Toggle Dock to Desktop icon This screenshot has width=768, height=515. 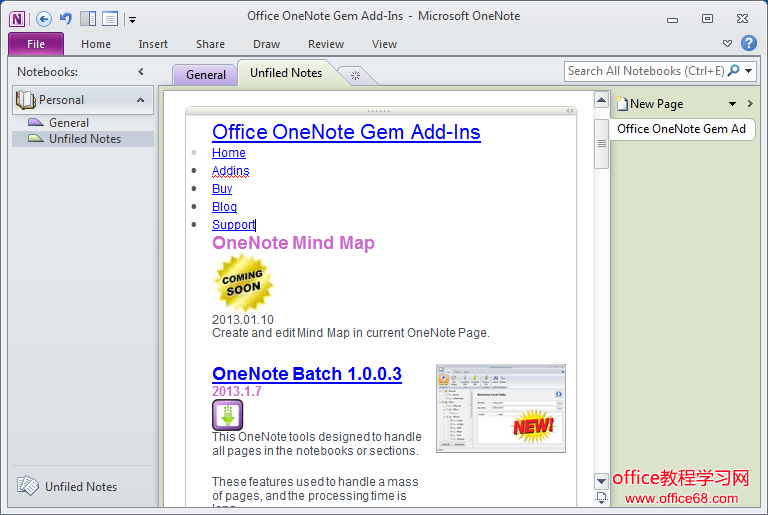click(x=88, y=19)
